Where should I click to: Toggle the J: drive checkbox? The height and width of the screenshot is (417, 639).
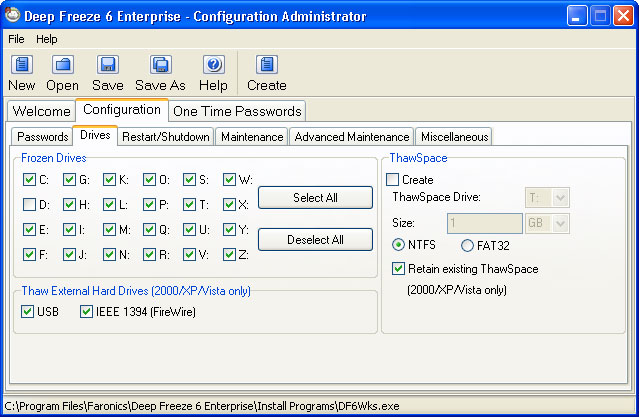click(69, 255)
